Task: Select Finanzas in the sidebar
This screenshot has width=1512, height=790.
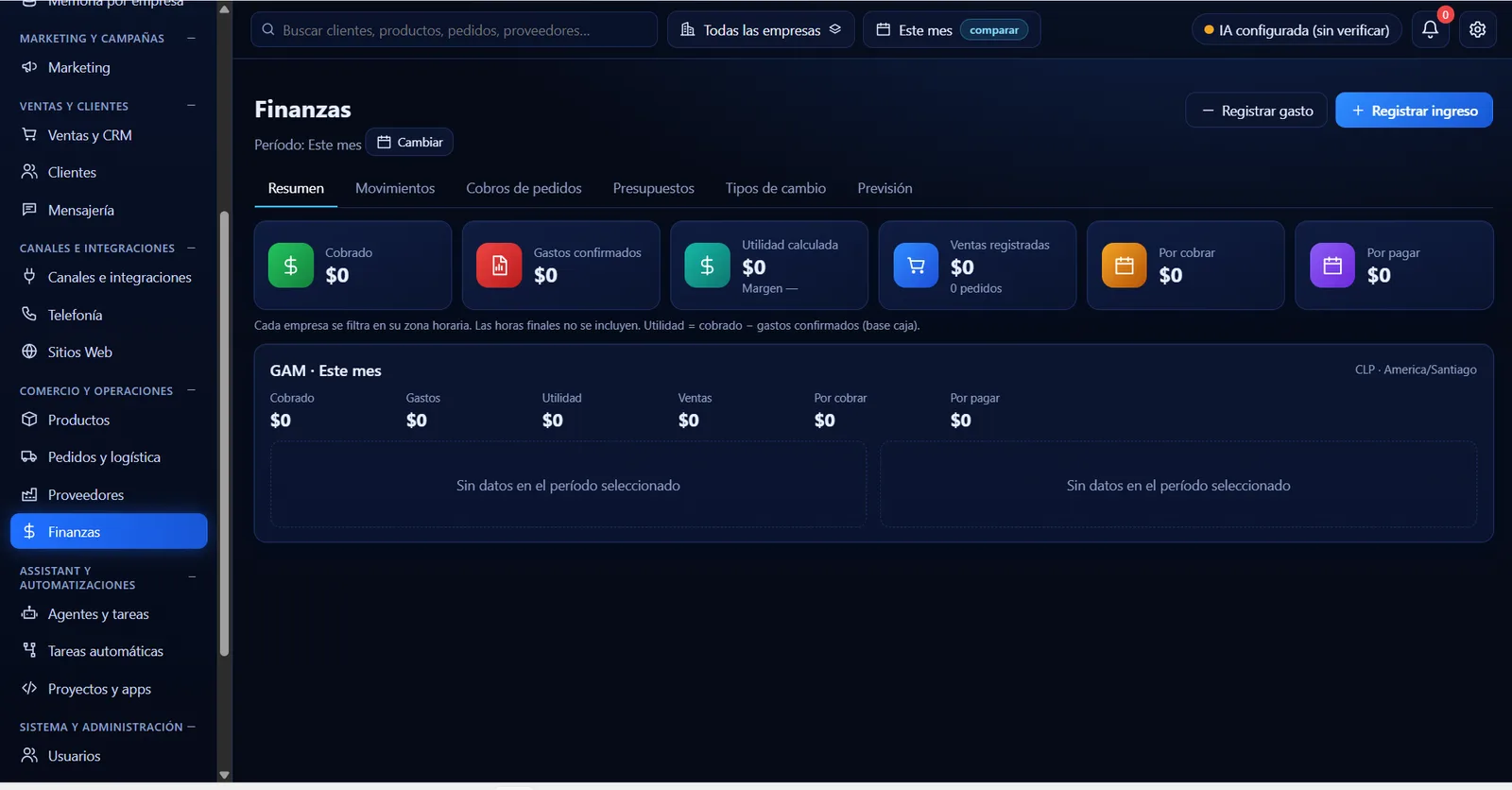Action: click(109, 531)
